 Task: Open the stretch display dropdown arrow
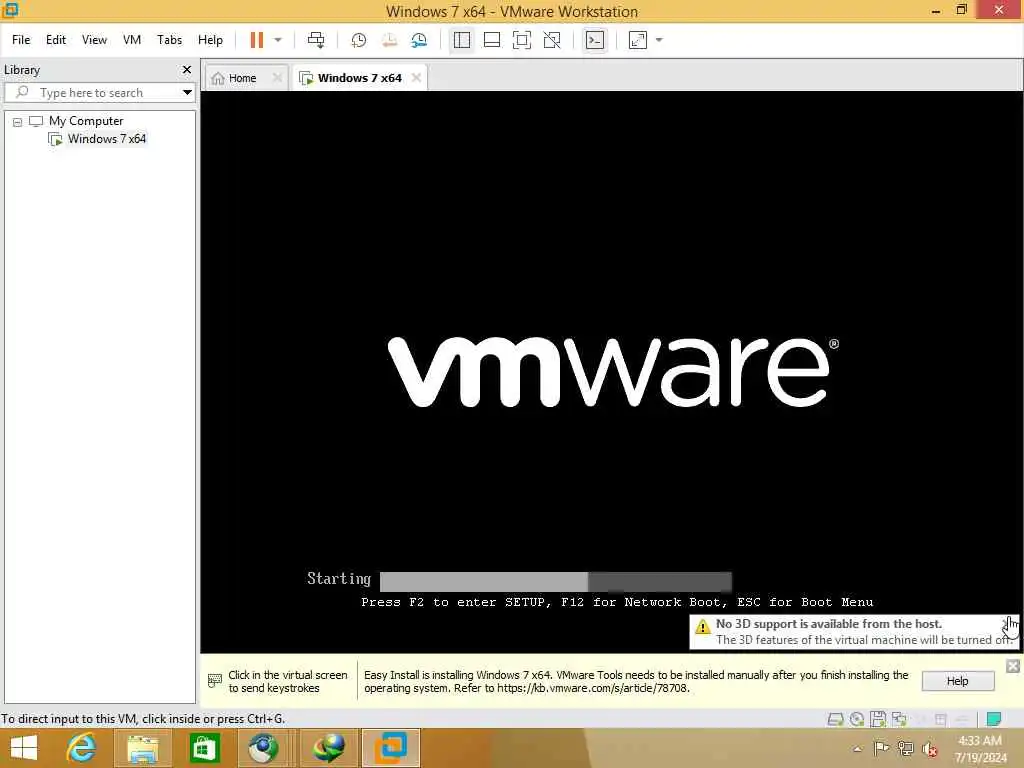click(x=659, y=40)
